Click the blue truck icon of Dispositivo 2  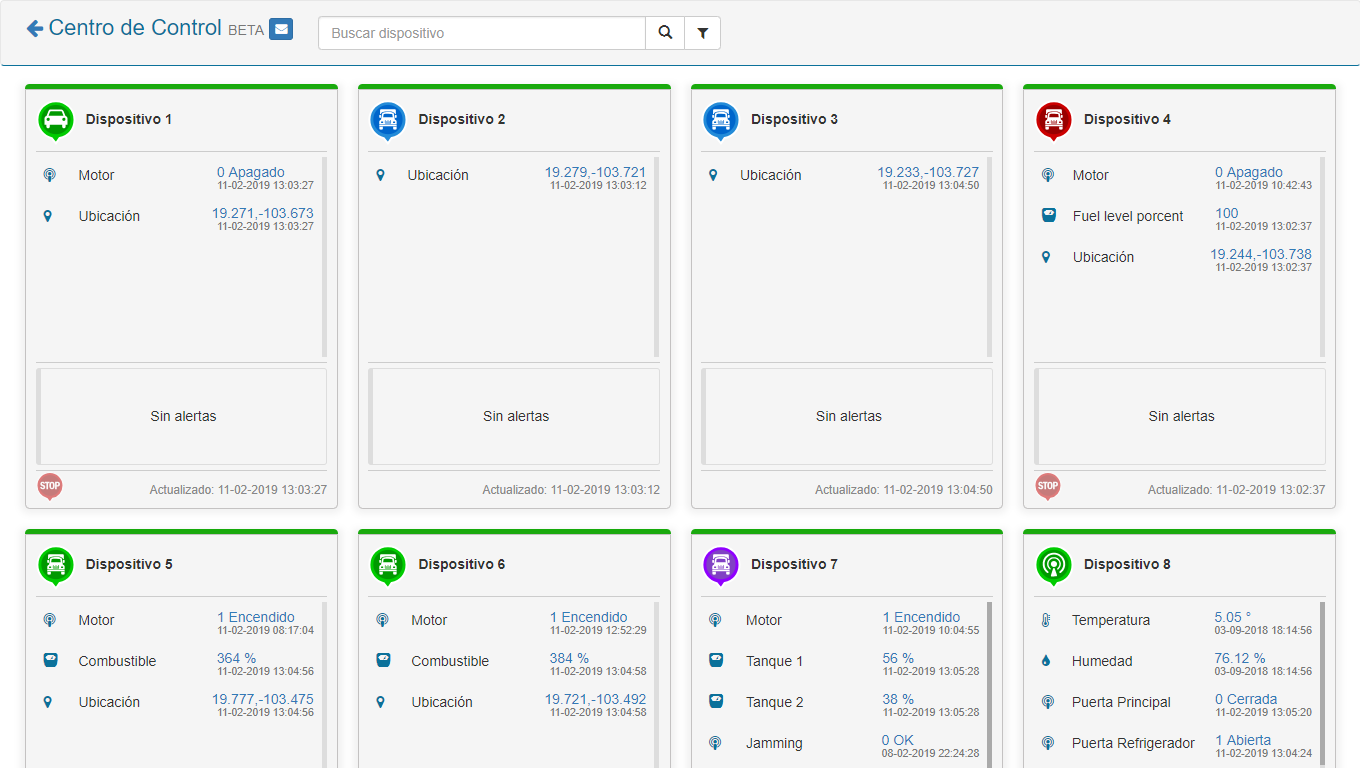[388, 119]
